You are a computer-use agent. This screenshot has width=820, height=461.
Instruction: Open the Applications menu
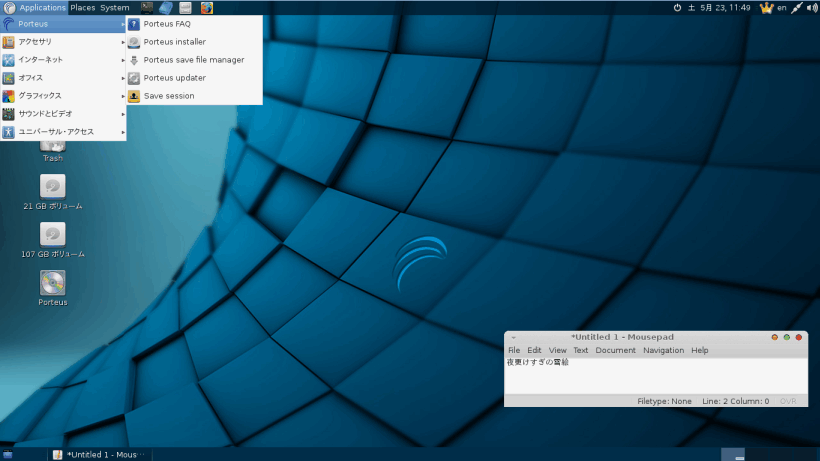pos(34,7)
